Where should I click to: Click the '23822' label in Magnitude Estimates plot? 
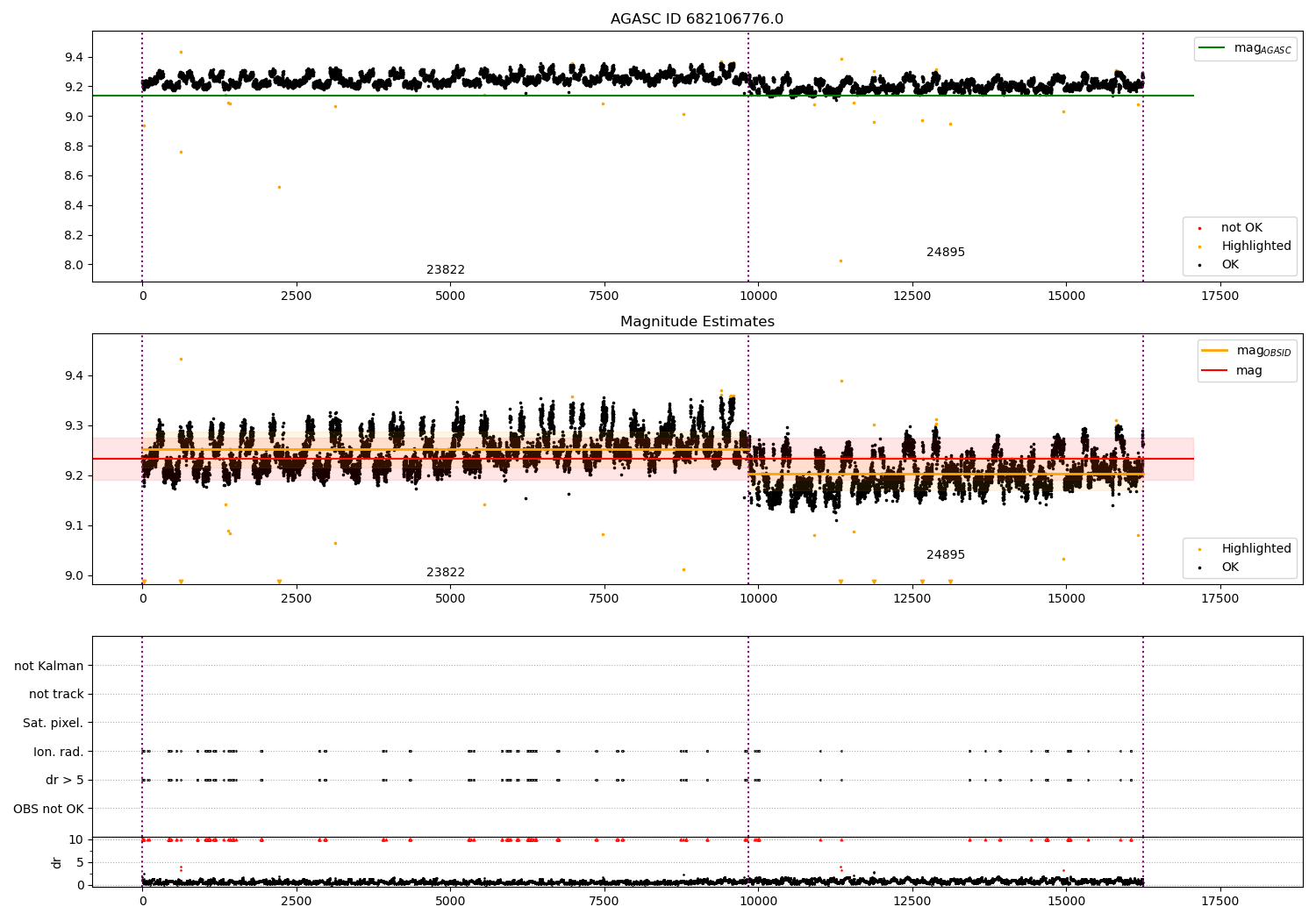tap(446, 573)
